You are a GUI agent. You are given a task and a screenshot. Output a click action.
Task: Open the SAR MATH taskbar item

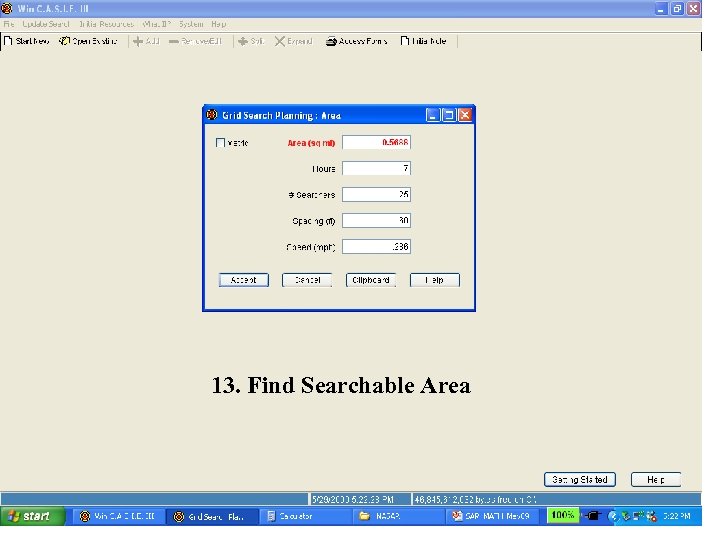(491, 517)
